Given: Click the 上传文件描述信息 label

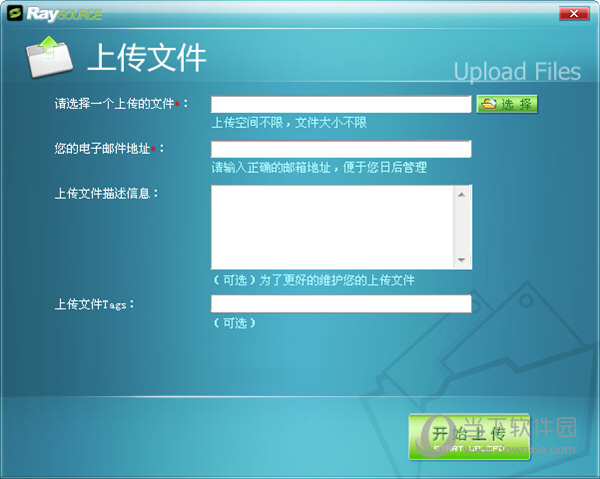Looking at the screenshot, I should tap(106, 193).
